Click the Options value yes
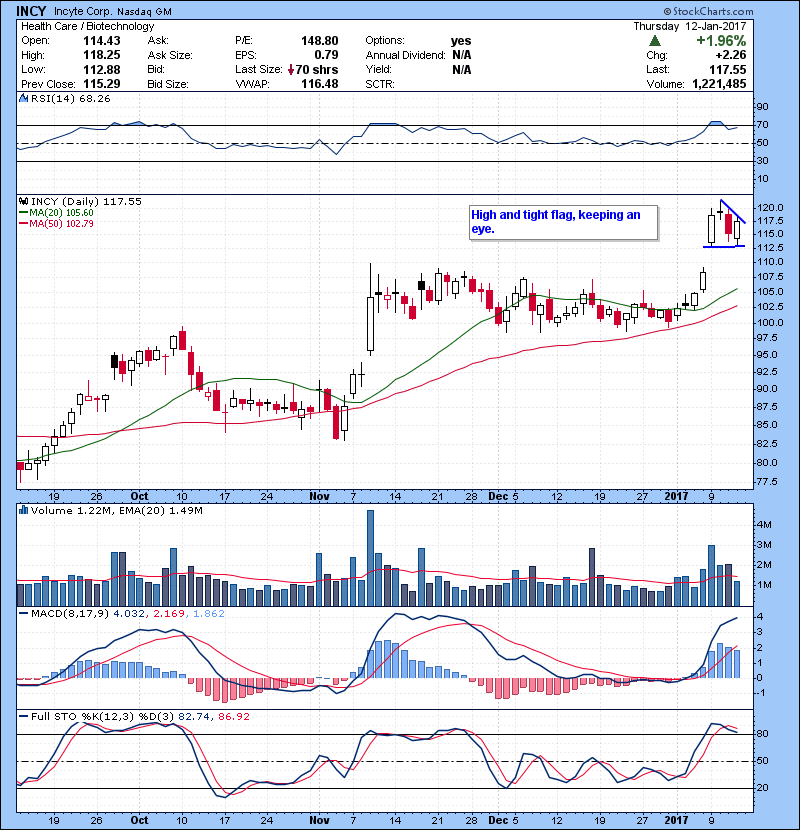The height and width of the screenshot is (830, 800). (x=461, y=41)
